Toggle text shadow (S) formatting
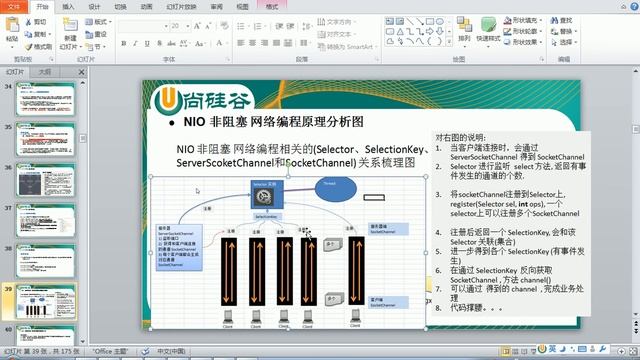Screen dimensions: 640x360 159,43
